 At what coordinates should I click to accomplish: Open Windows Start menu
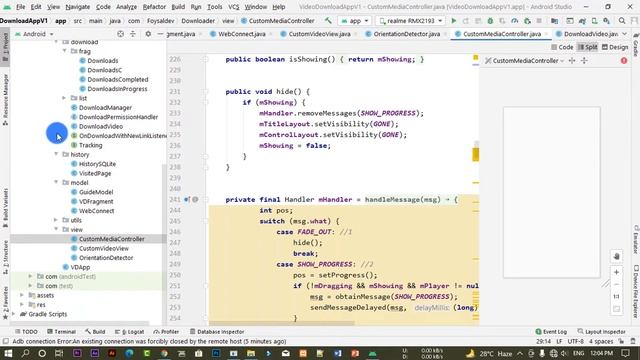8,353
